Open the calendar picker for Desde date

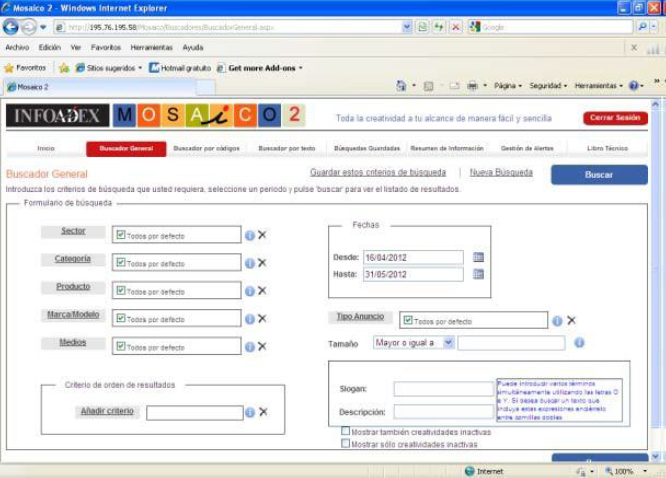(478, 257)
